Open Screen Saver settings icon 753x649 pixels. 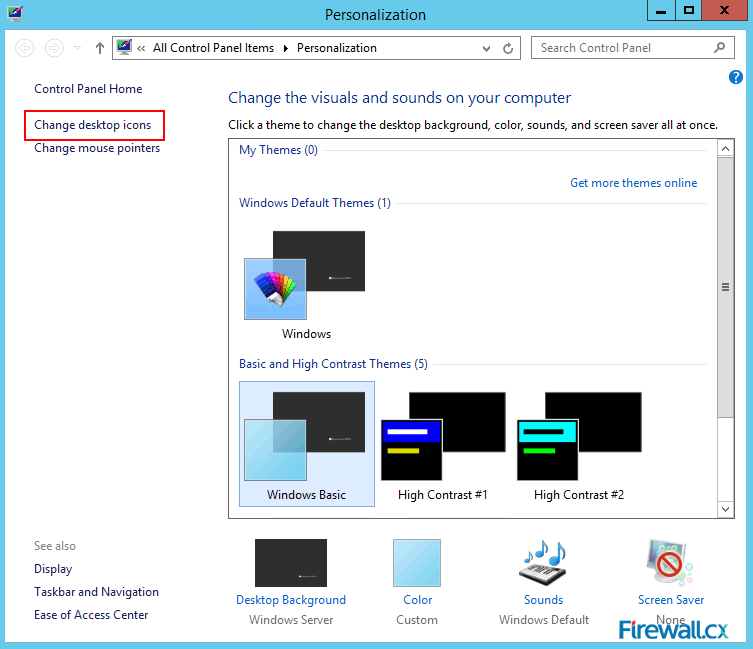[x=670, y=563]
